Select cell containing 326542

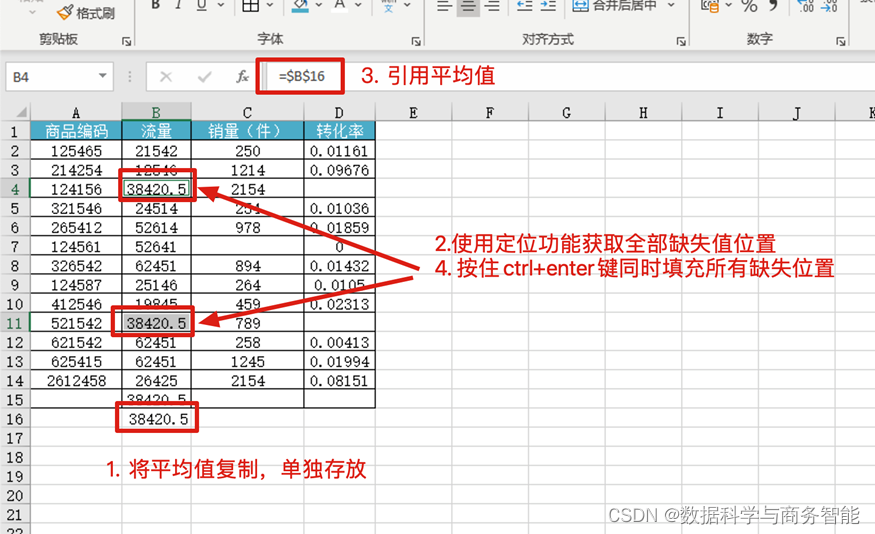pyautogui.click(x=76, y=266)
